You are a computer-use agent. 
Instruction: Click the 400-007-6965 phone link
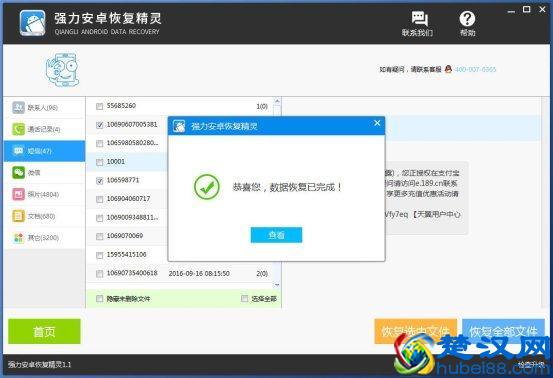click(x=475, y=69)
